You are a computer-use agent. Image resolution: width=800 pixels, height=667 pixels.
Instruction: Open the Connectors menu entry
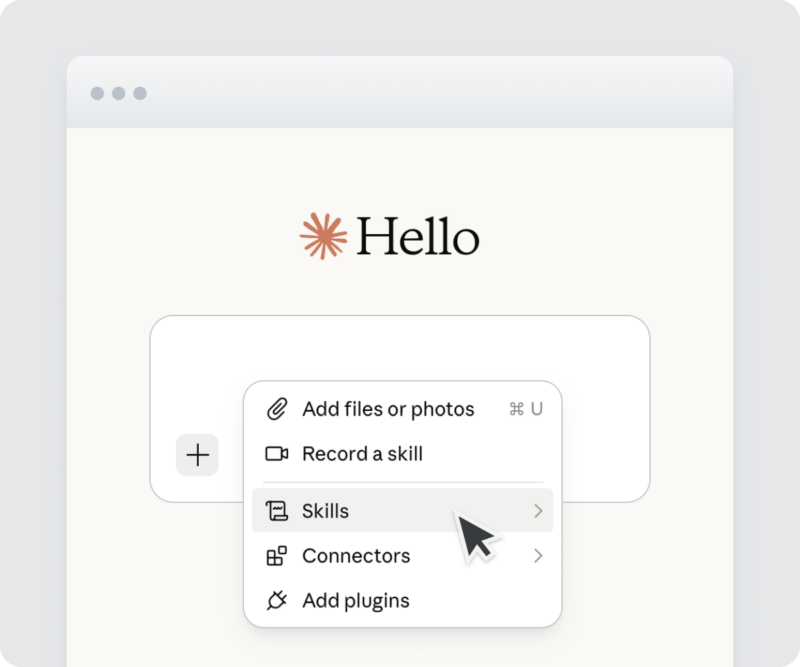click(x=403, y=556)
